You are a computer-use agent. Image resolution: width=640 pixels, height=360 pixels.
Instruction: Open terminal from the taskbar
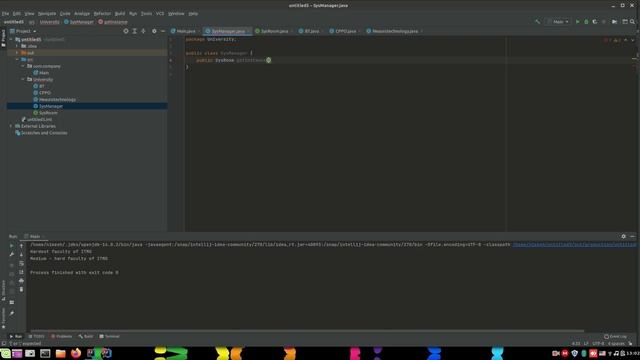45,353
